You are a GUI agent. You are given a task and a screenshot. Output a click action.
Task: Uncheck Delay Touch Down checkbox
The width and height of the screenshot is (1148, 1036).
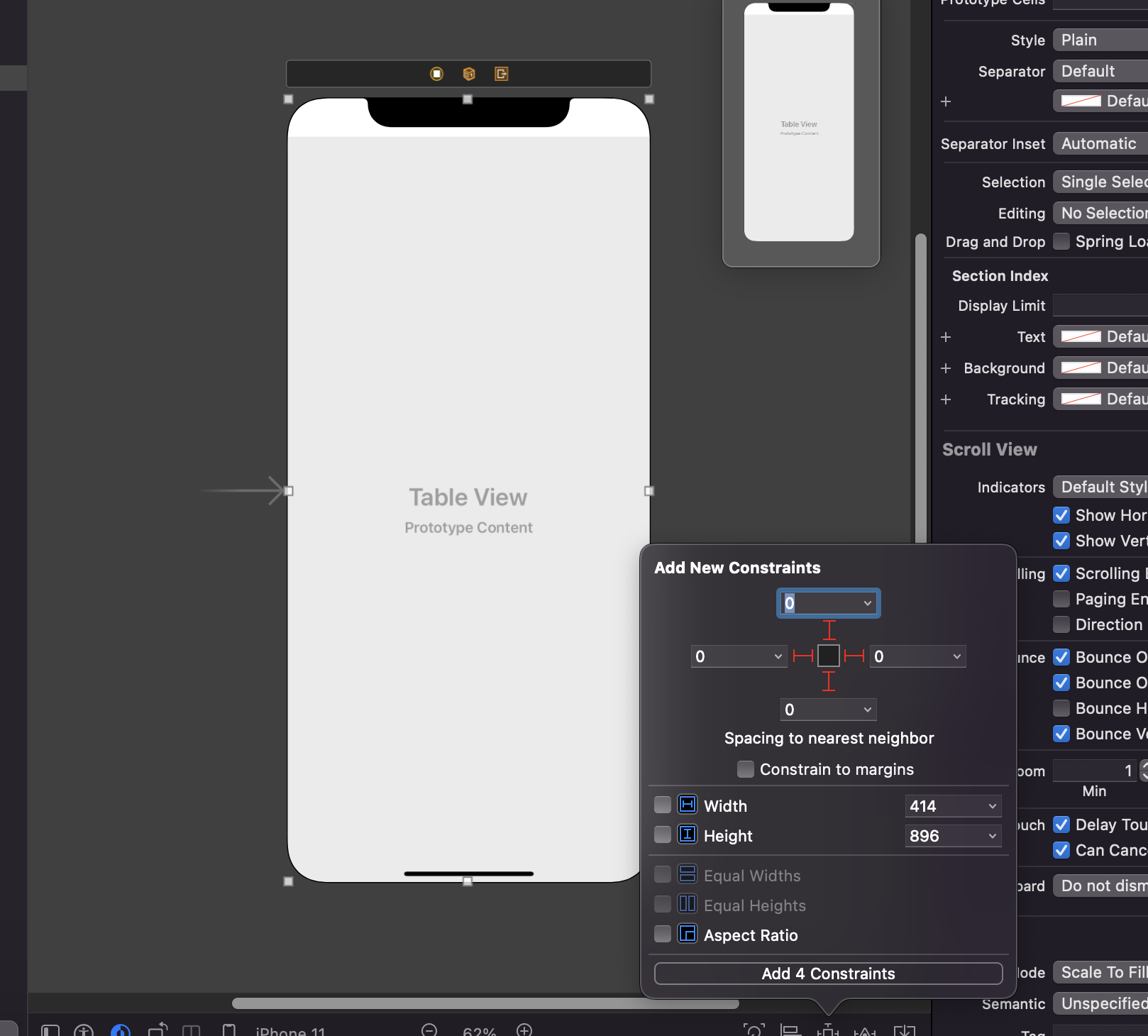[x=1061, y=825]
